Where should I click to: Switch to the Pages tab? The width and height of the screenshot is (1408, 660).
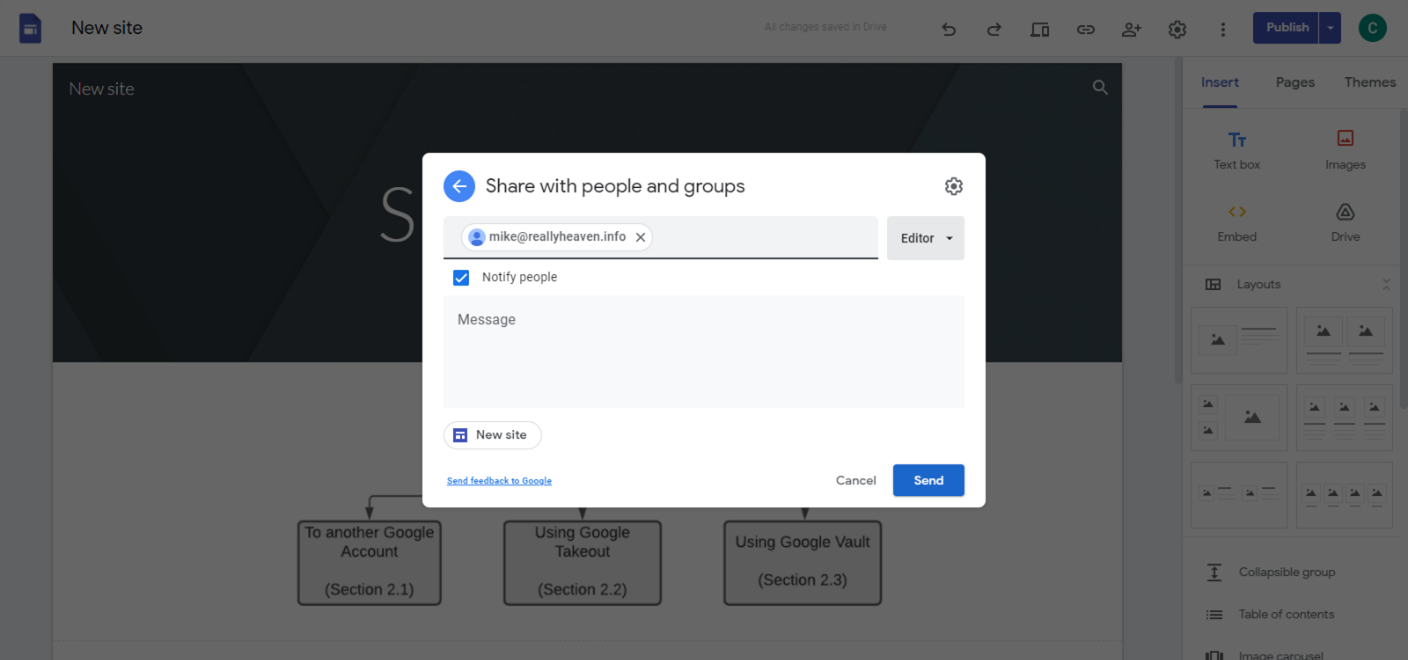tap(1295, 82)
